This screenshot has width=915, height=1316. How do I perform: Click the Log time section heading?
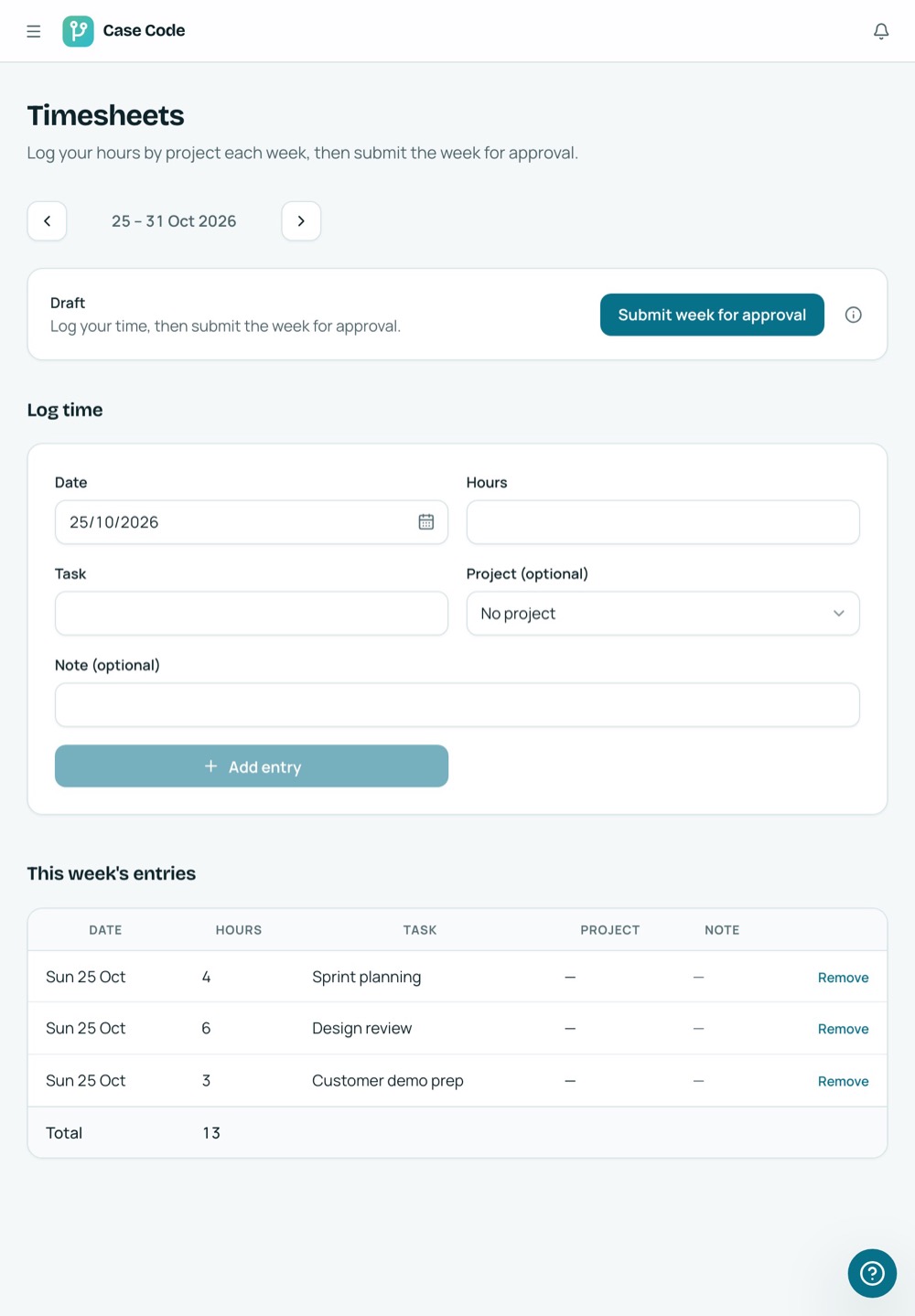point(65,410)
